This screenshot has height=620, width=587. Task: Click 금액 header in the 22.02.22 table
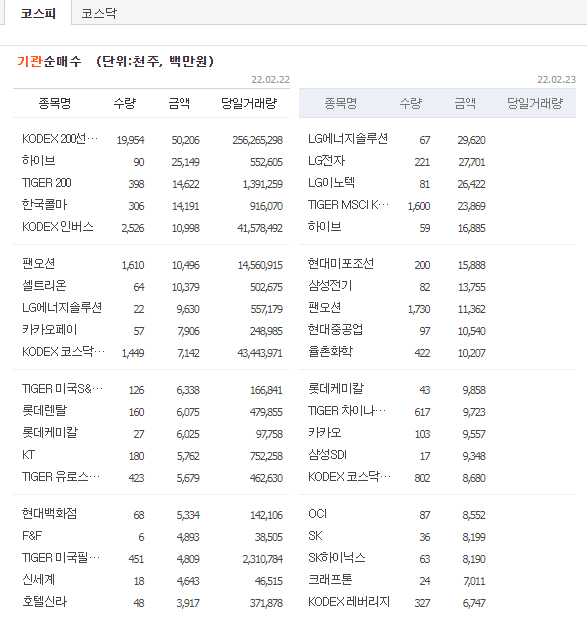179,103
